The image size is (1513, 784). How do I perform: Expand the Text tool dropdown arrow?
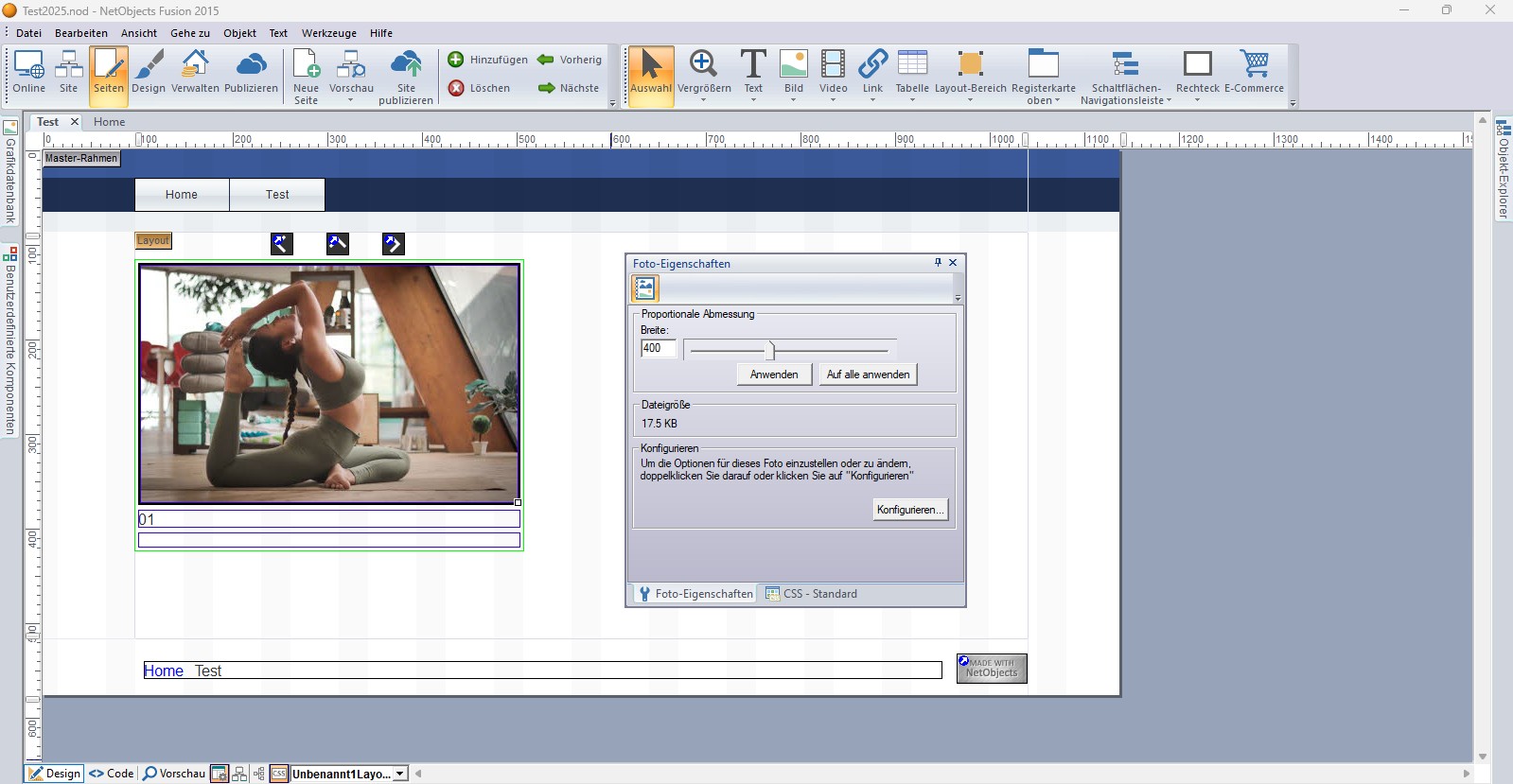753,100
